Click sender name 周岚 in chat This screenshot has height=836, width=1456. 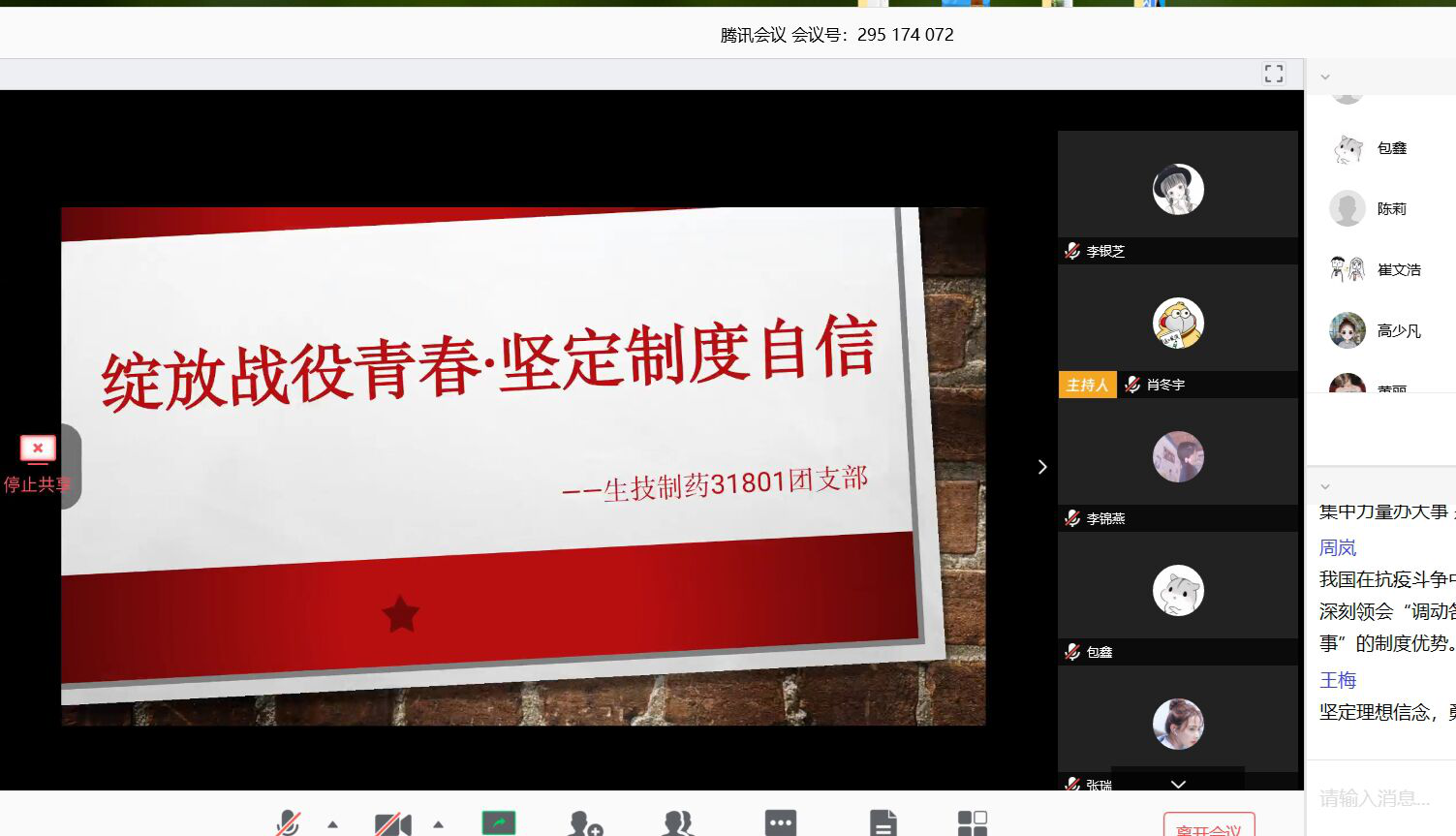click(1338, 547)
